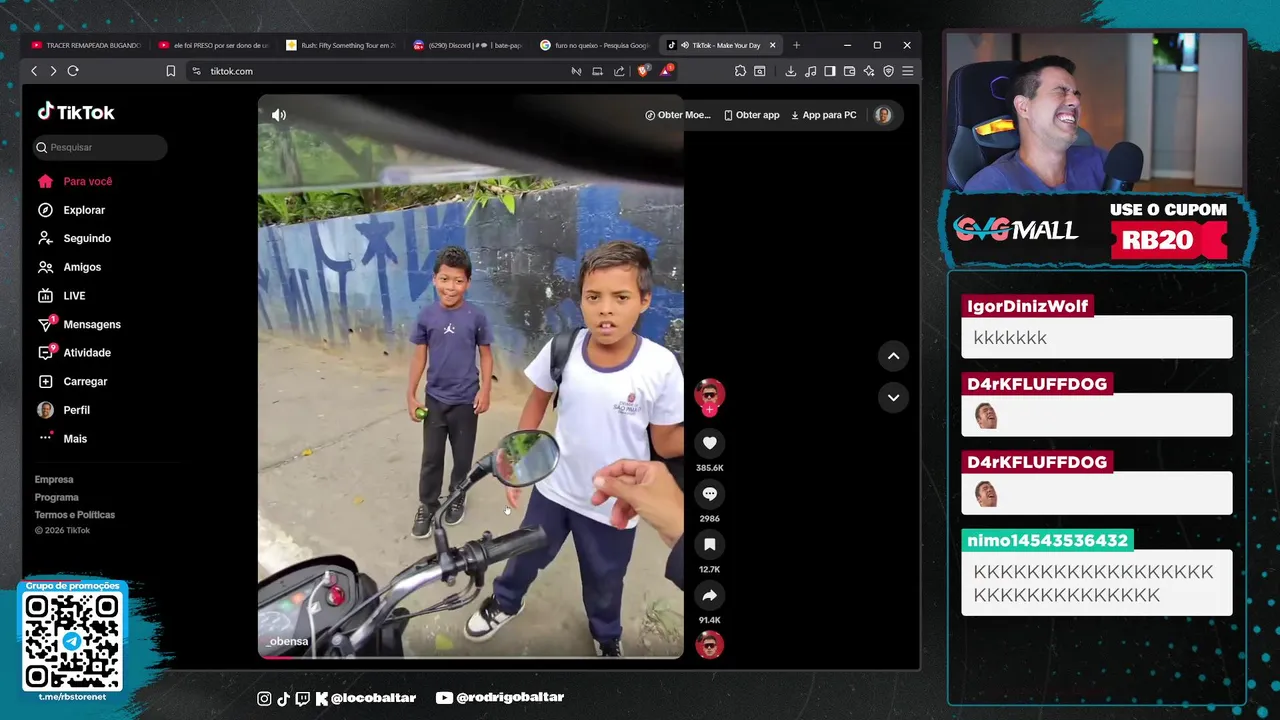Go back with the browser back arrow
The height and width of the screenshot is (720, 1280).
coord(34,71)
